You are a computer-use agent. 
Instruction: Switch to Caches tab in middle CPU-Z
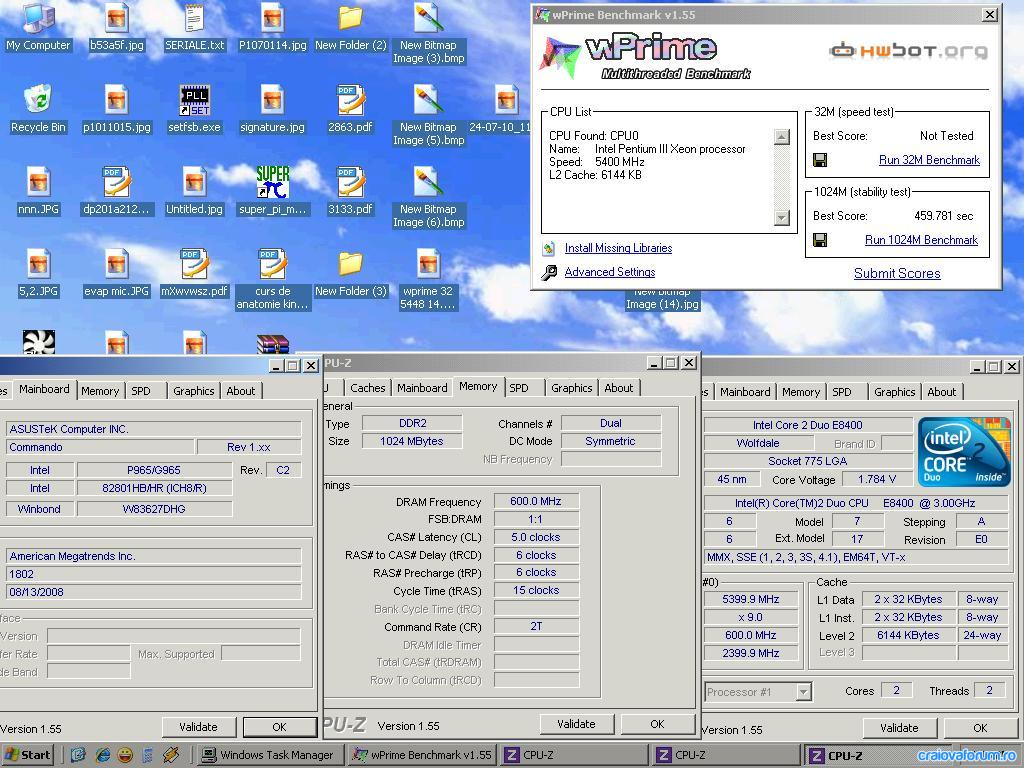pos(367,388)
